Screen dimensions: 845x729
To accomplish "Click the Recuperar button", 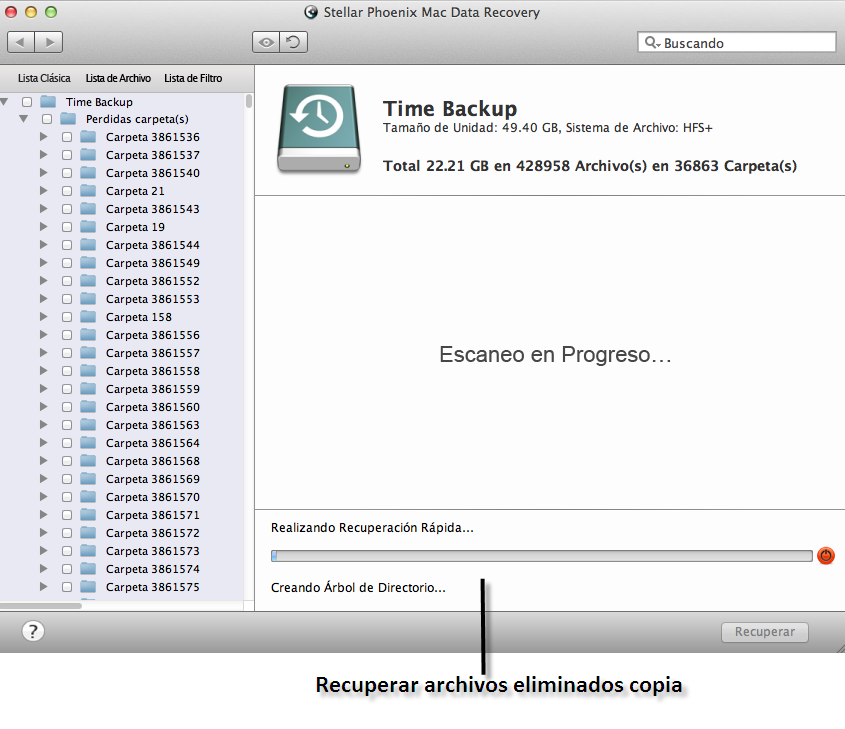I will point(765,632).
